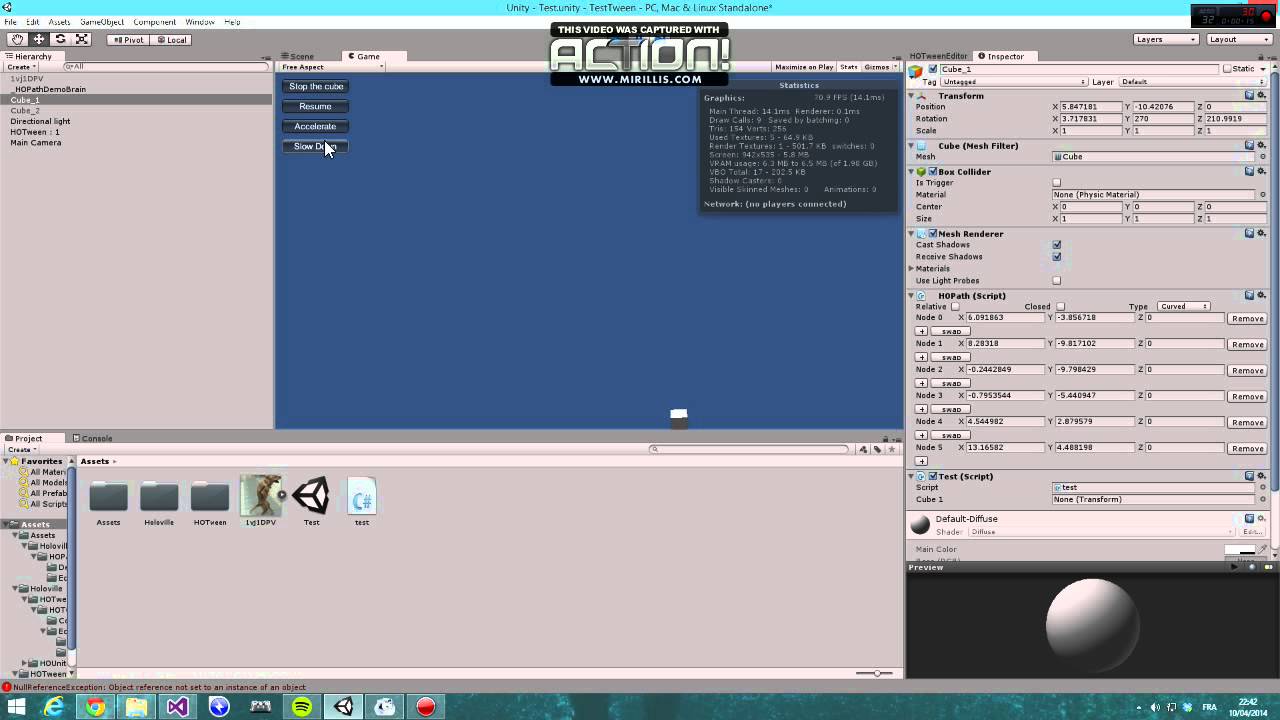This screenshot has height=720, width=1280.
Task: Enable the Is Trigger checkbox
Action: point(1056,183)
